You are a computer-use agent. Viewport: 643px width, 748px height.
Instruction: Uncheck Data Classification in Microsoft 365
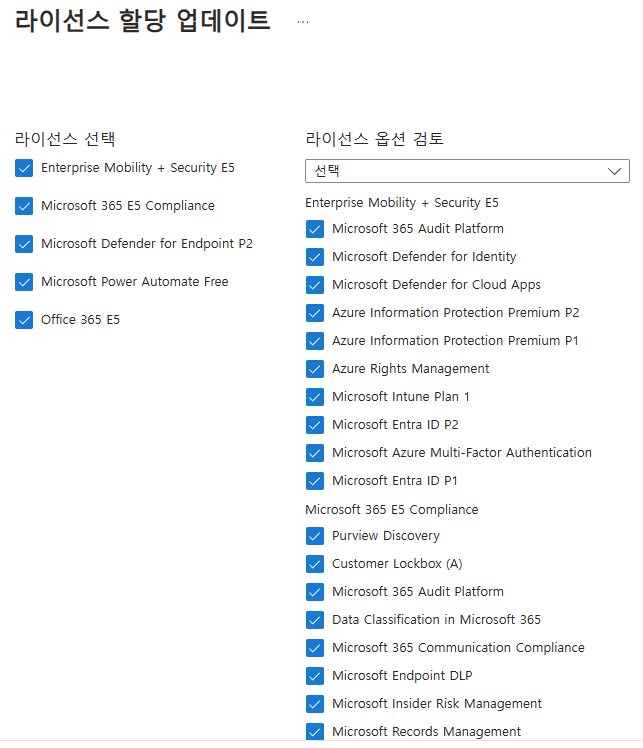tap(315, 620)
